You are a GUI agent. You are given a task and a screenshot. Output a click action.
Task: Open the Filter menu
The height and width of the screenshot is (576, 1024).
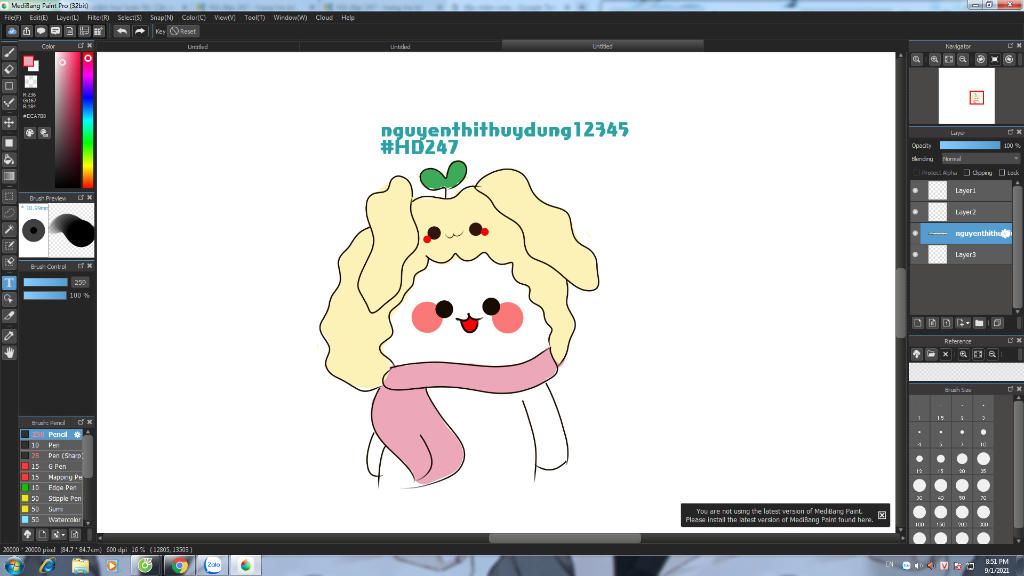[x=98, y=18]
